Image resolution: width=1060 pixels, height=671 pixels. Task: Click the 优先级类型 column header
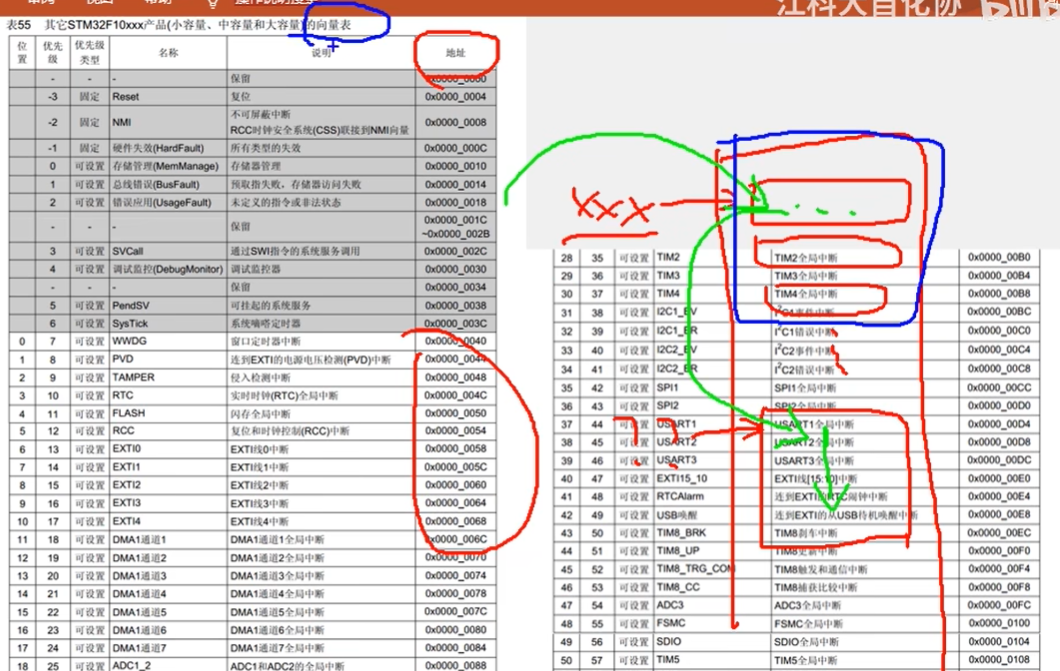point(89,53)
